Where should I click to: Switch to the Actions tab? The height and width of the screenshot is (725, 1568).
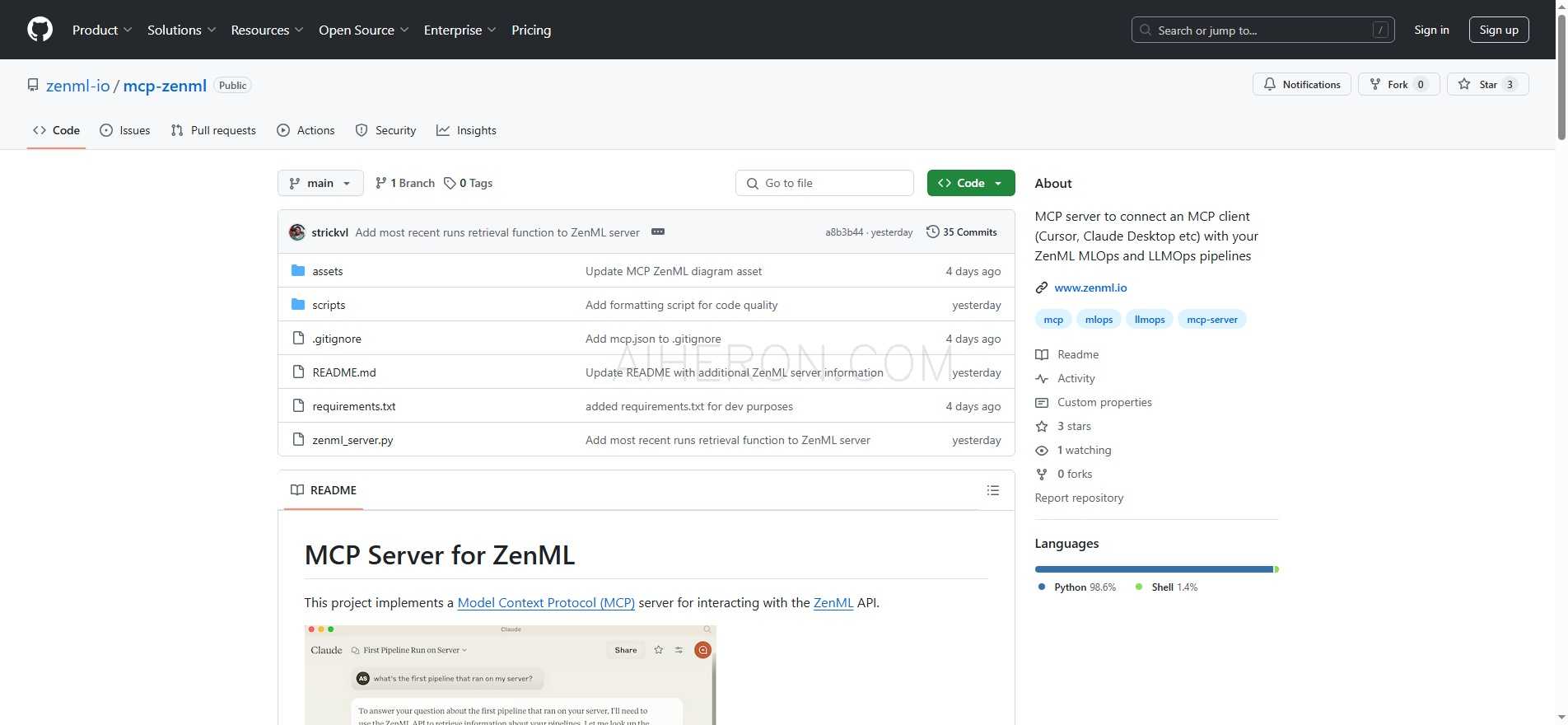[x=306, y=130]
